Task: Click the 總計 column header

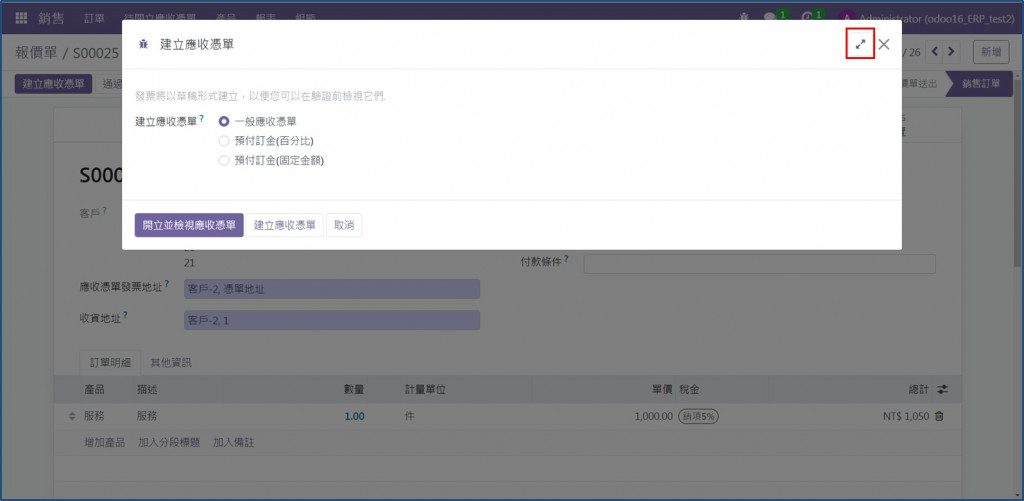Action: coord(918,389)
